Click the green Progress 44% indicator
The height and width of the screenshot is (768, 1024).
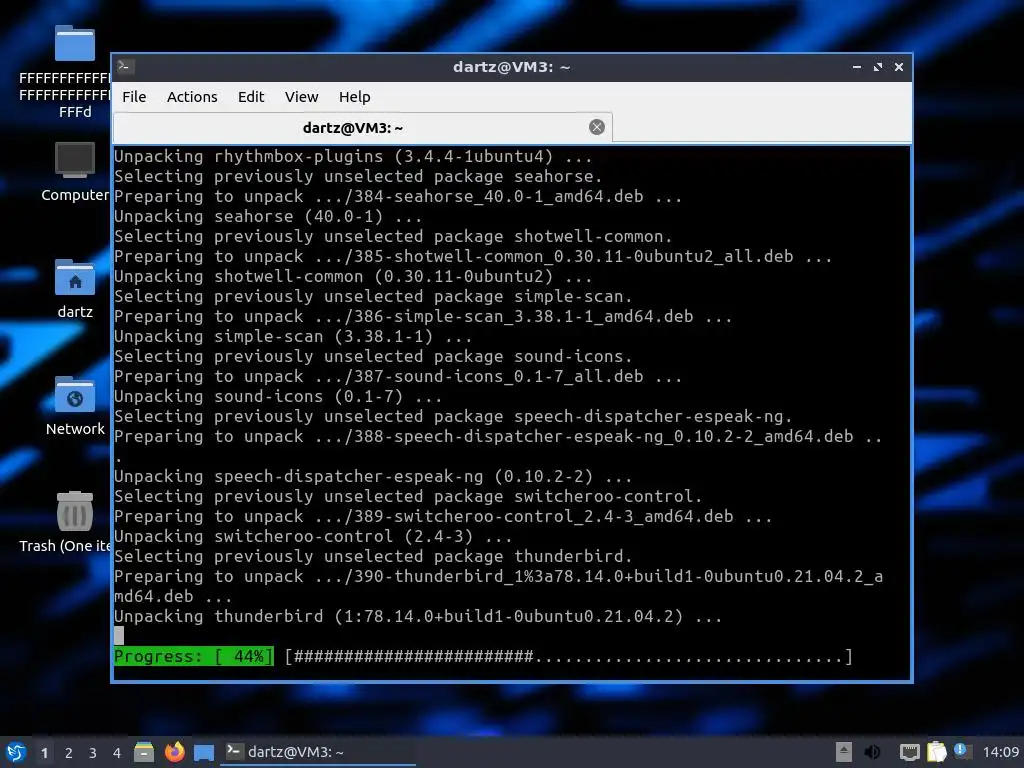pos(193,656)
